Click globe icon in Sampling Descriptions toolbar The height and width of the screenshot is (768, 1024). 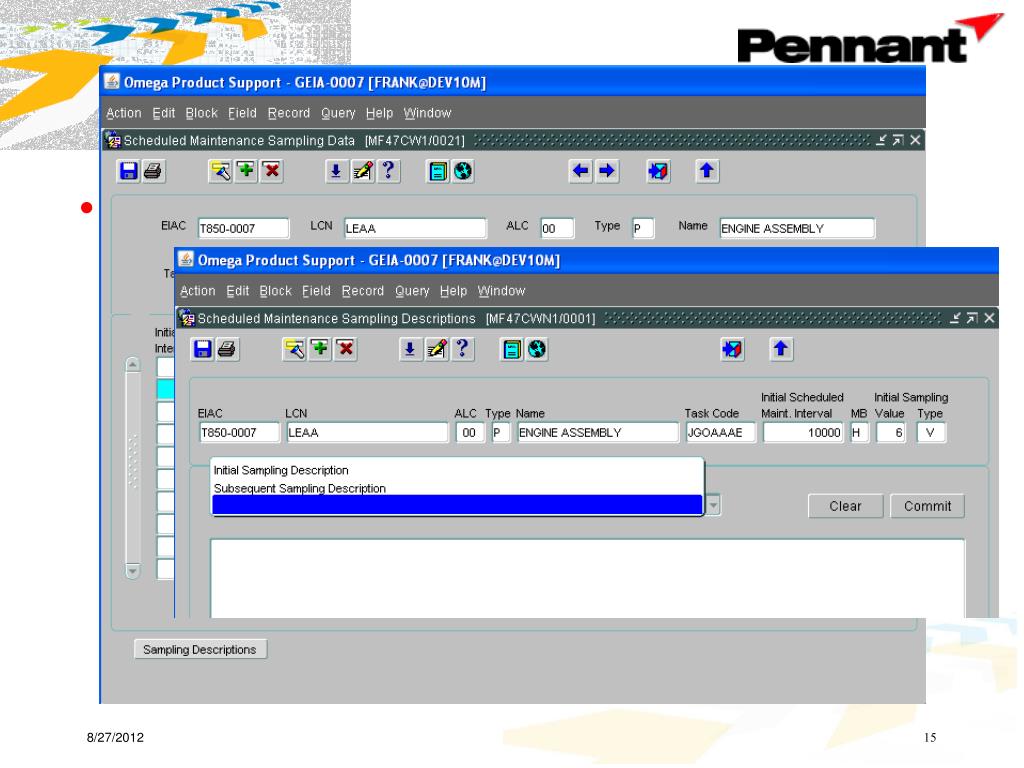click(x=537, y=349)
